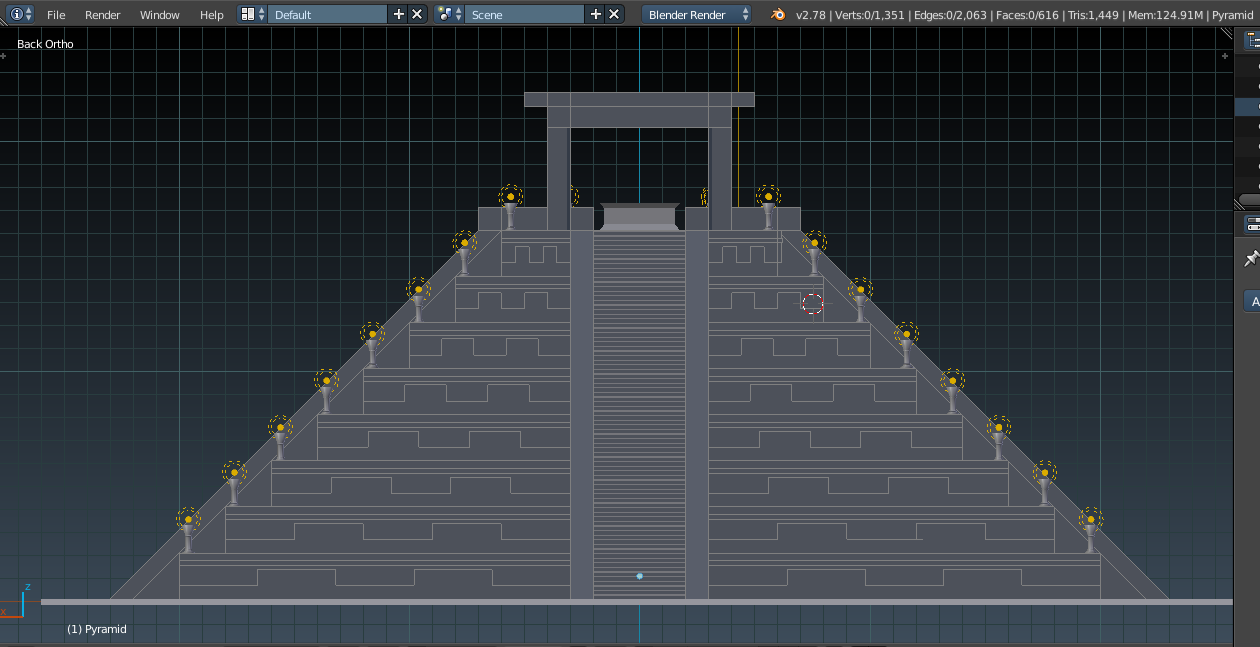Click the Default layout name field

click(328, 14)
